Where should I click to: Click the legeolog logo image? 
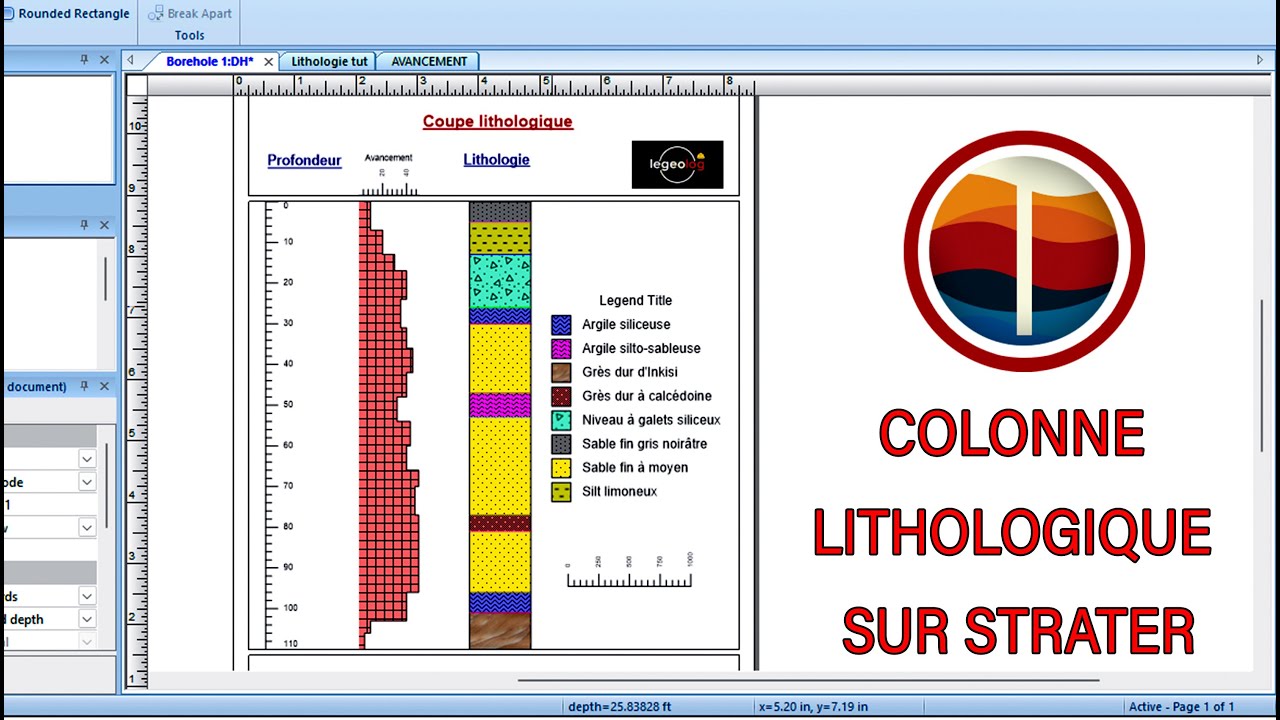677,164
